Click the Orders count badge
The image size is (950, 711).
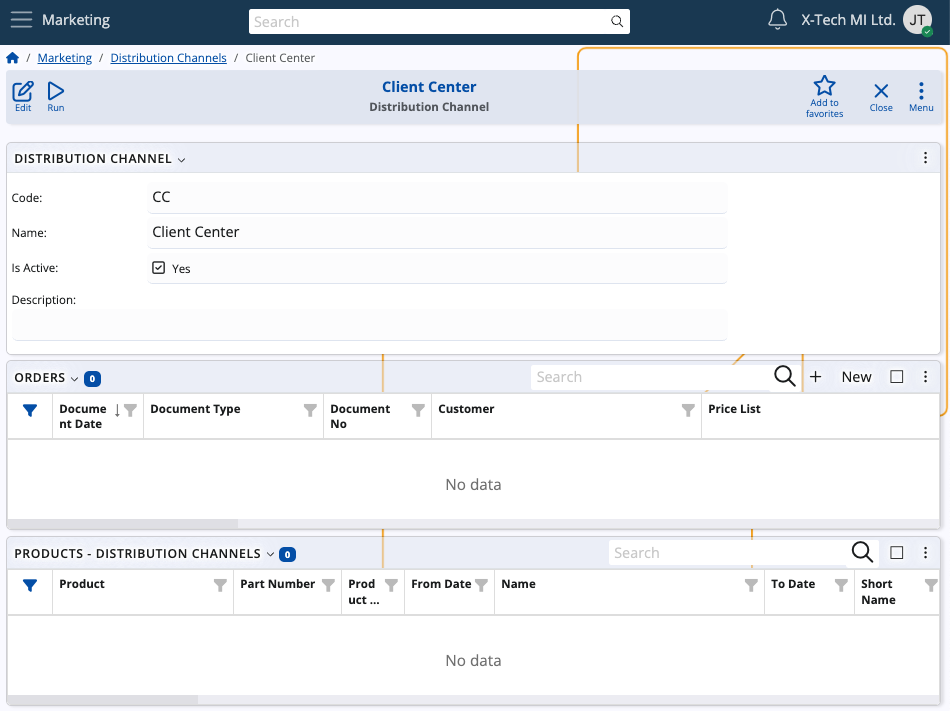(92, 379)
